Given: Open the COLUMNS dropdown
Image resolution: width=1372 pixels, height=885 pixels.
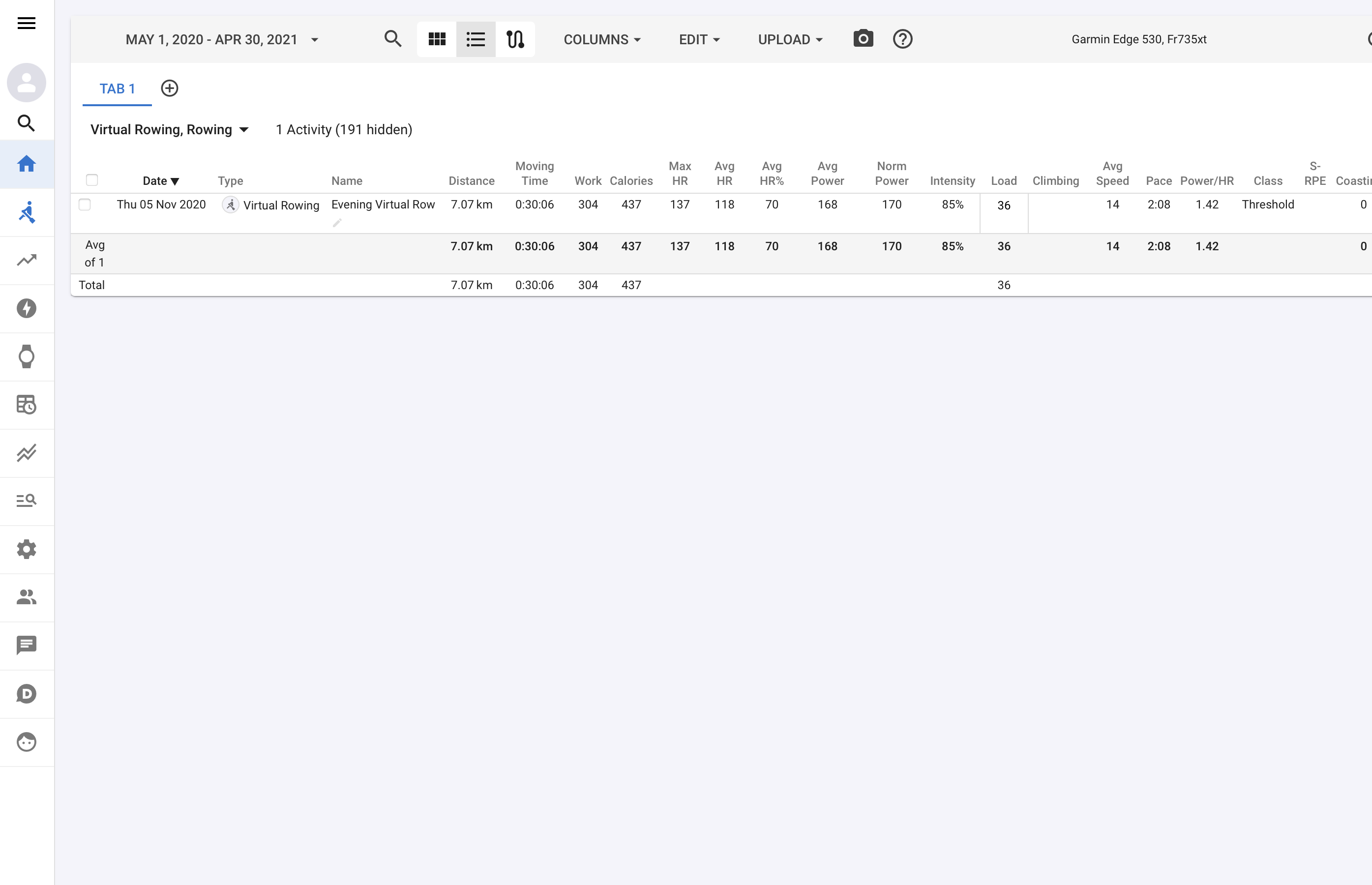Looking at the screenshot, I should click(x=602, y=40).
